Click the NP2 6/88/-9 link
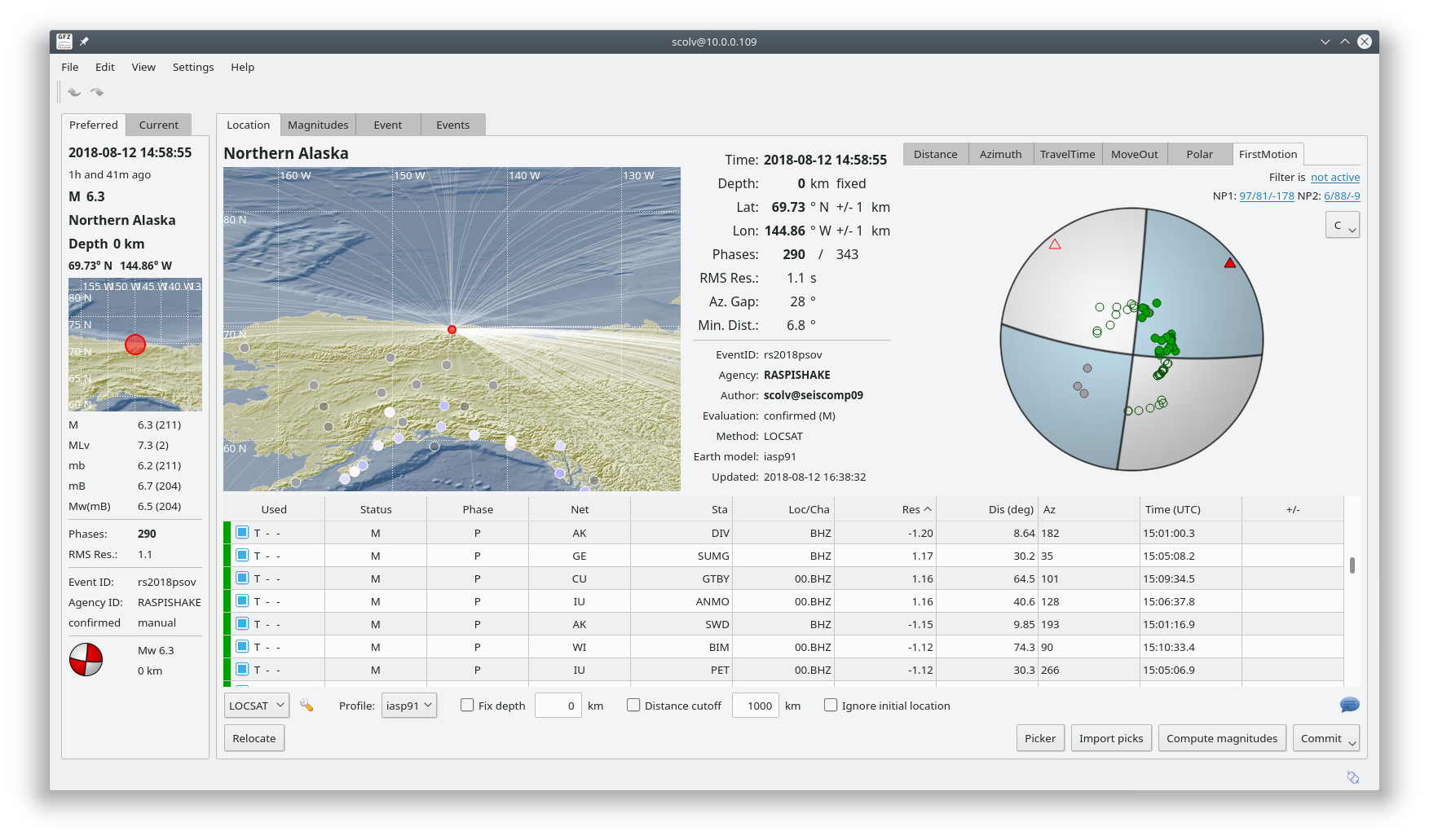 pyautogui.click(x=1342, y=196)
